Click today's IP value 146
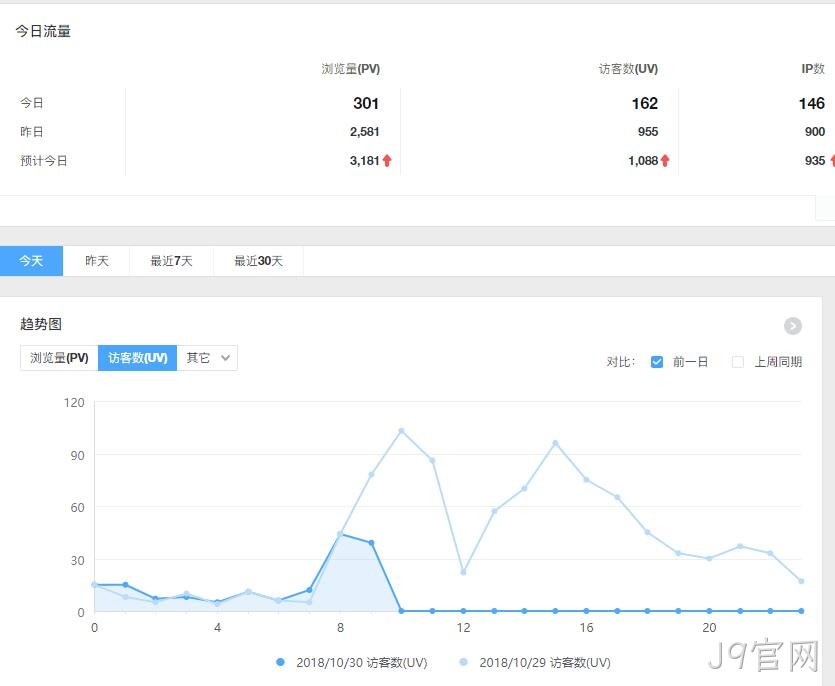This screenshot has height=686, width=835. pos(812,103)
